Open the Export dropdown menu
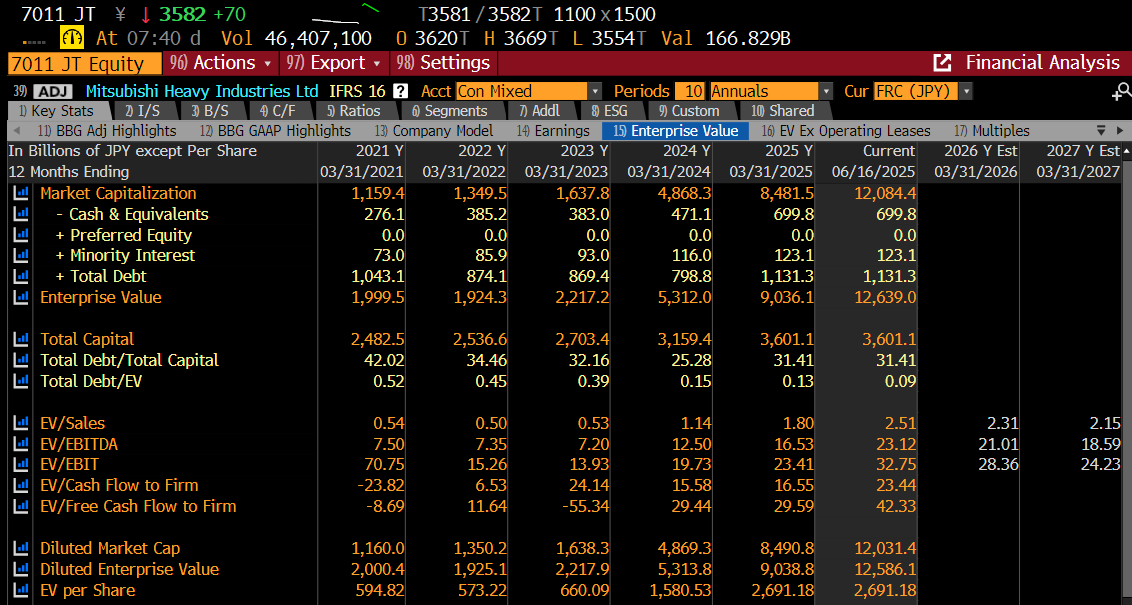 334,63
